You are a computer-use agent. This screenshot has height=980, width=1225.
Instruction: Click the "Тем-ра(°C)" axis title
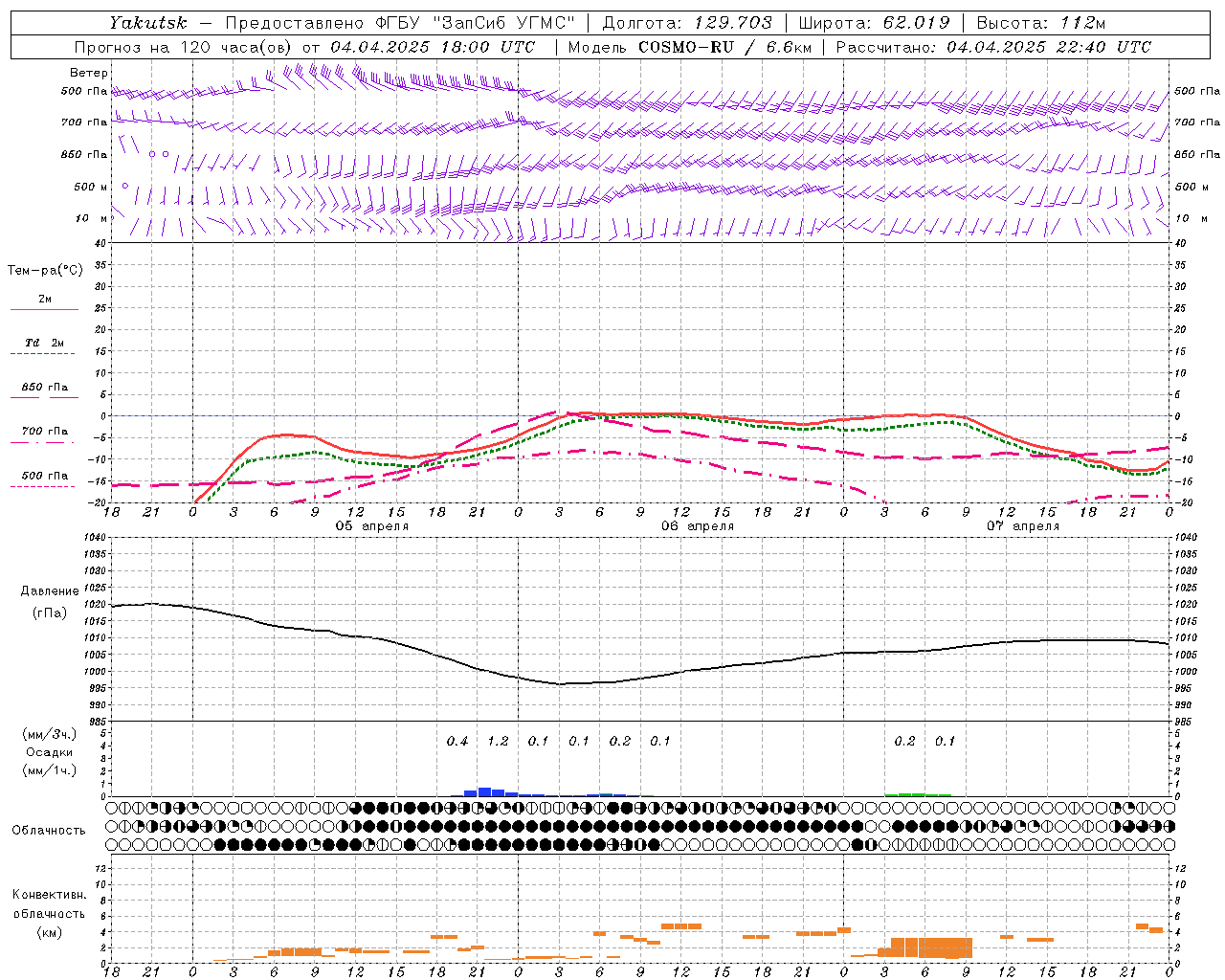[44, 271]
